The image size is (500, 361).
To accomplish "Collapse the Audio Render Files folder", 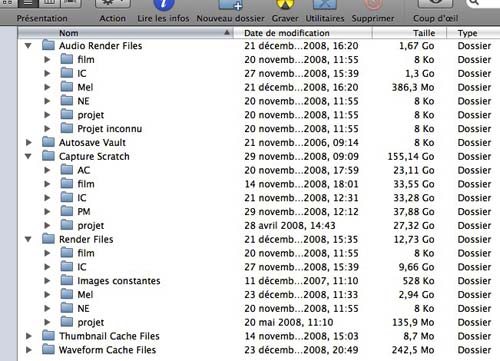I will point(28,46).
